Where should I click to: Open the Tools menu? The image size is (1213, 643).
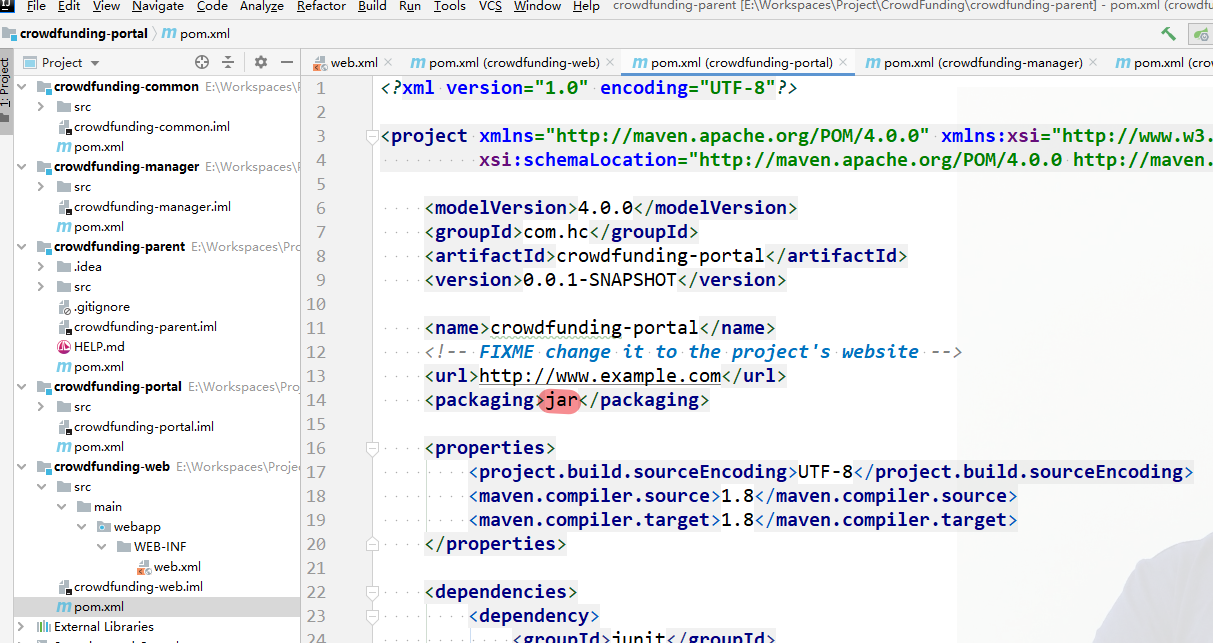450,6
